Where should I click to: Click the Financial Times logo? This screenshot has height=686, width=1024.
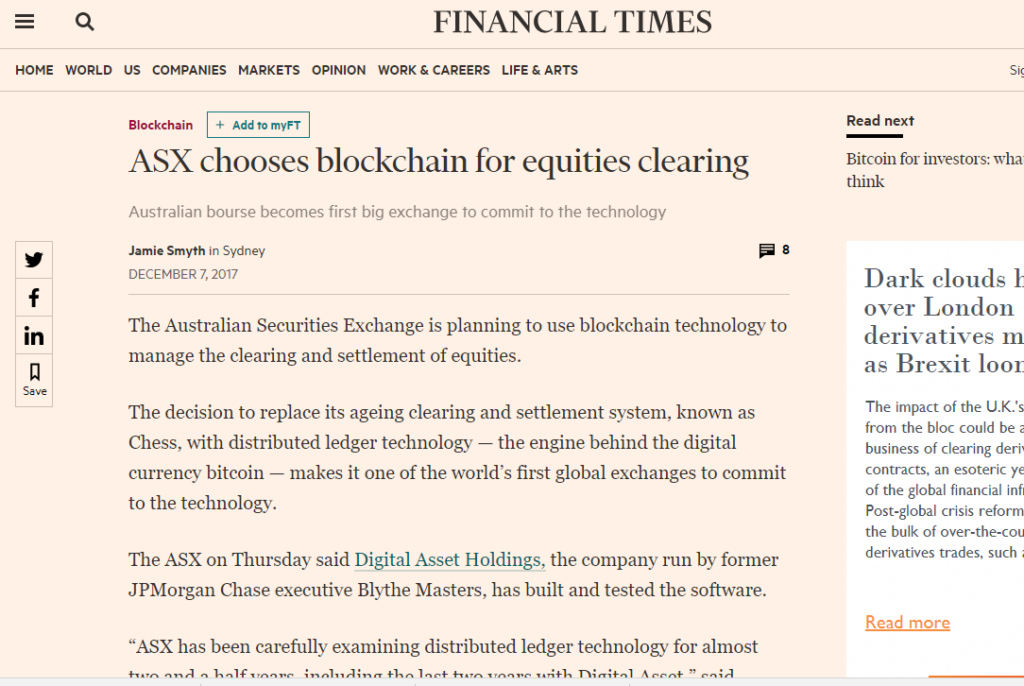click(573, 22)
